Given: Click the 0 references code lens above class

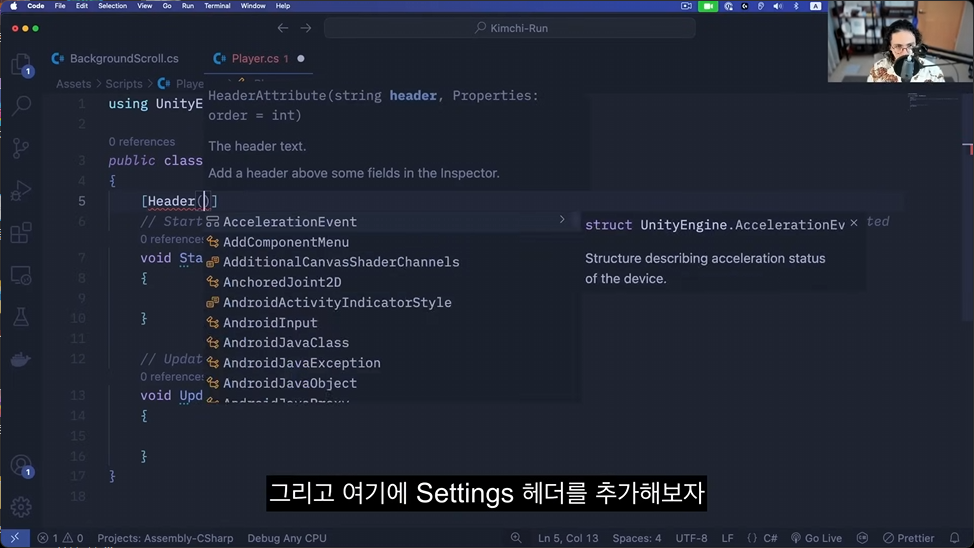Looking at the screenshot, I should pos(142,142).
